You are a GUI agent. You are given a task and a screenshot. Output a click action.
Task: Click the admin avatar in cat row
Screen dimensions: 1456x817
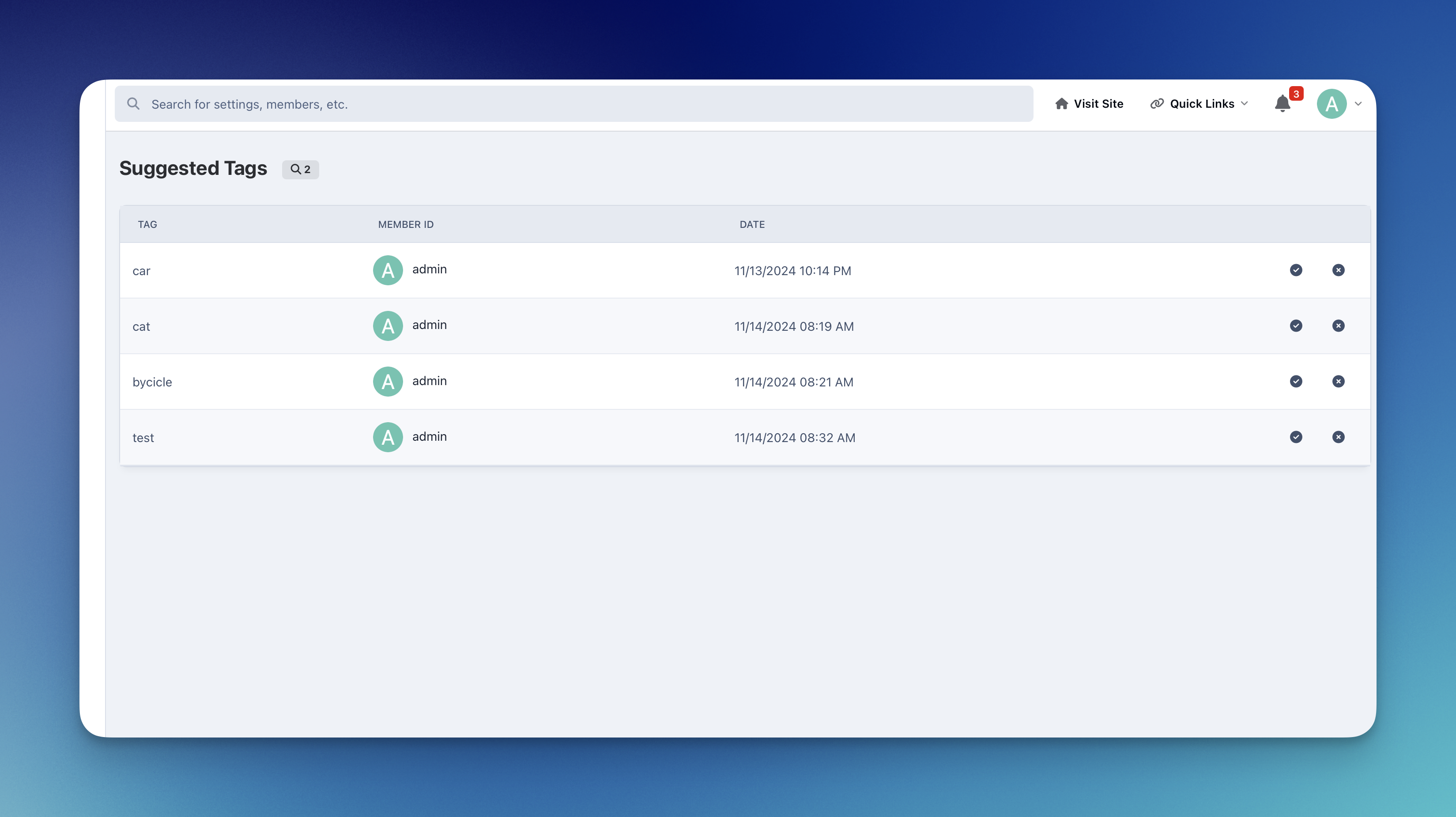coord(388,325)
